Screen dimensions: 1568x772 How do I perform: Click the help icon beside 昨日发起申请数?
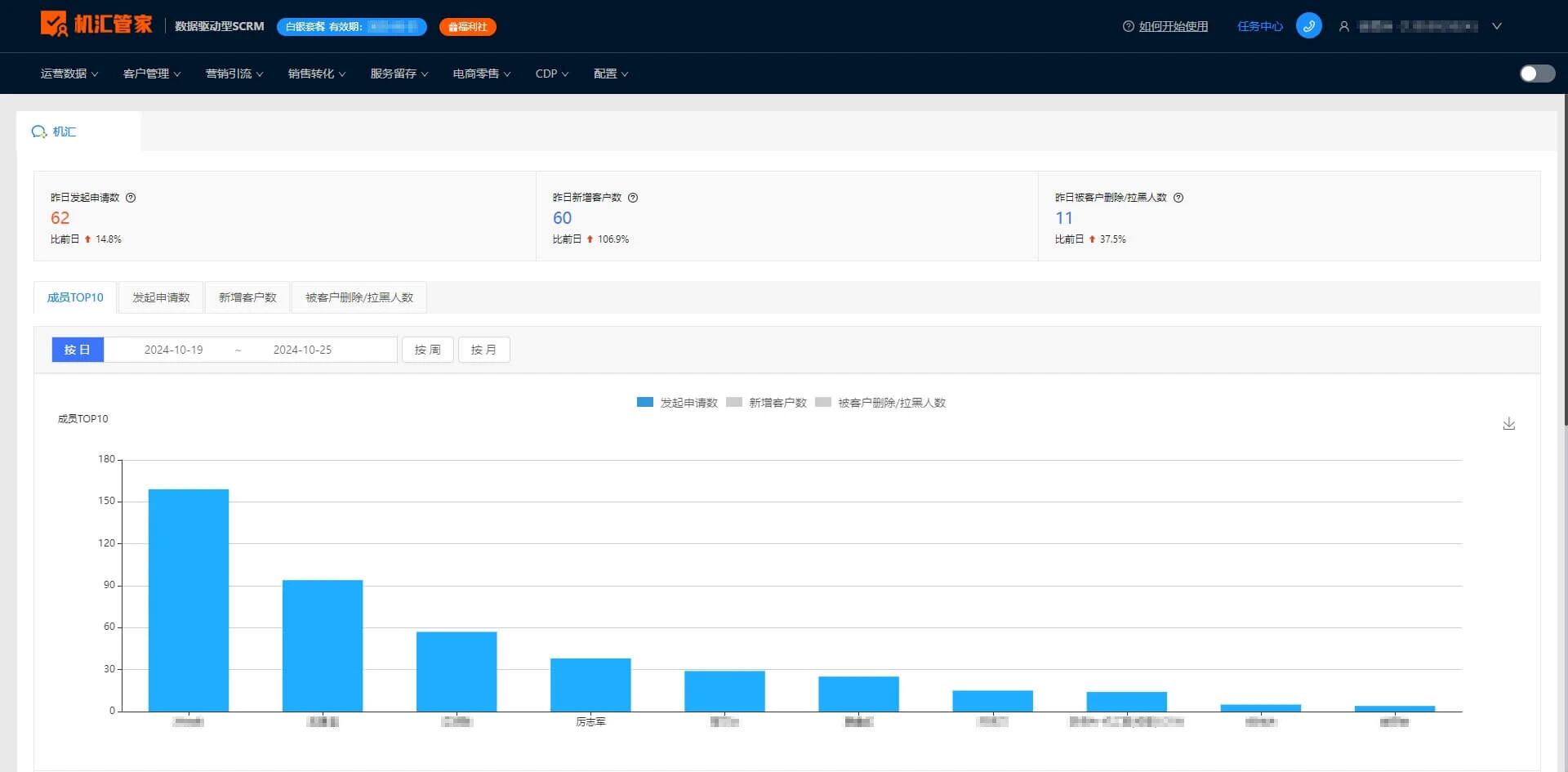point(131,198)
